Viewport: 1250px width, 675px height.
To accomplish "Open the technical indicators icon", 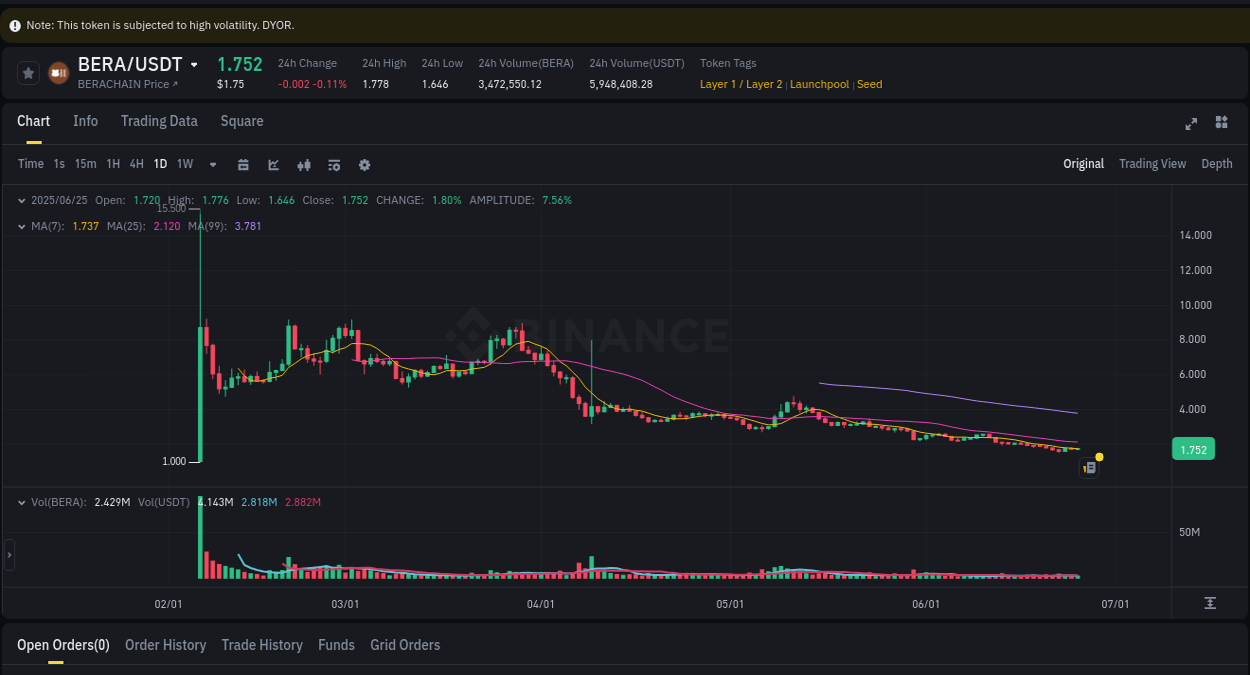I will pos(333,164).
